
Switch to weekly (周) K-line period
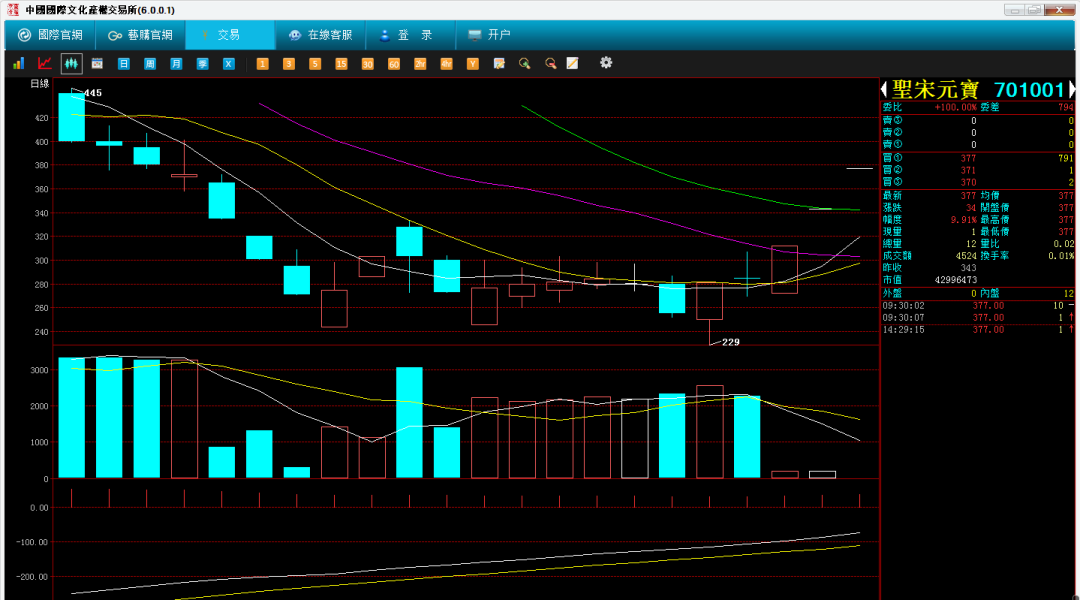click(x=149, y=63)
